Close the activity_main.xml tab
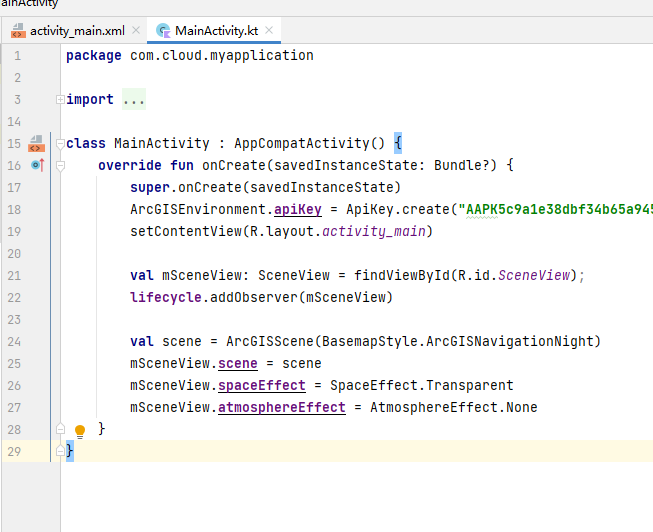The image size is (653, 532). (x=135, y=31)
